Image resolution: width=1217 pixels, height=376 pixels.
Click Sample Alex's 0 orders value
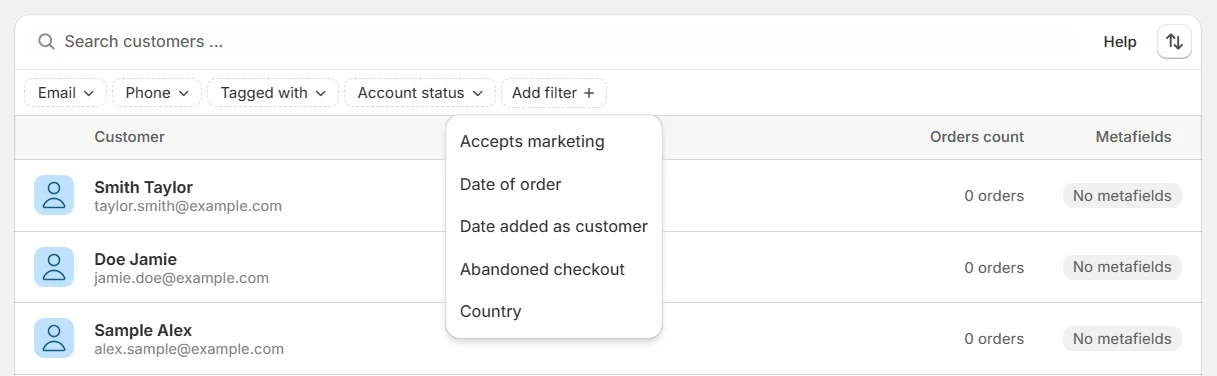(994, 339)
